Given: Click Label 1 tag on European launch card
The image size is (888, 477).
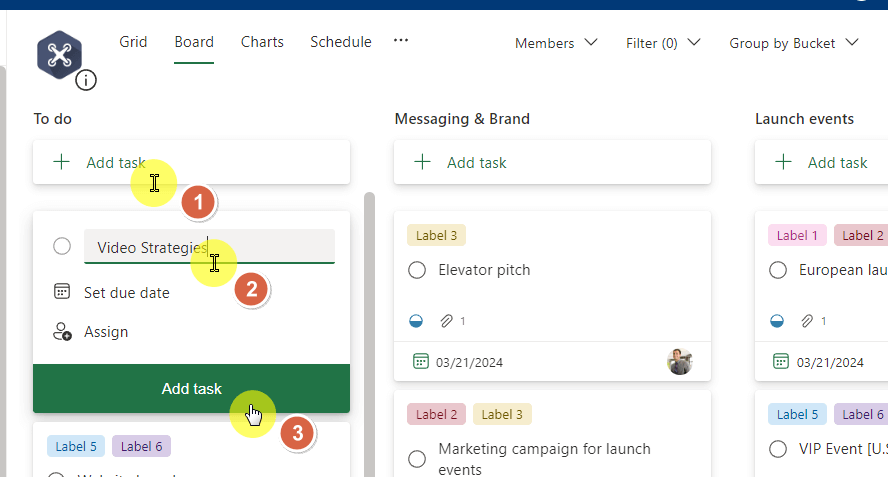Looking at the screenshot, I should (x=797, y=236).
